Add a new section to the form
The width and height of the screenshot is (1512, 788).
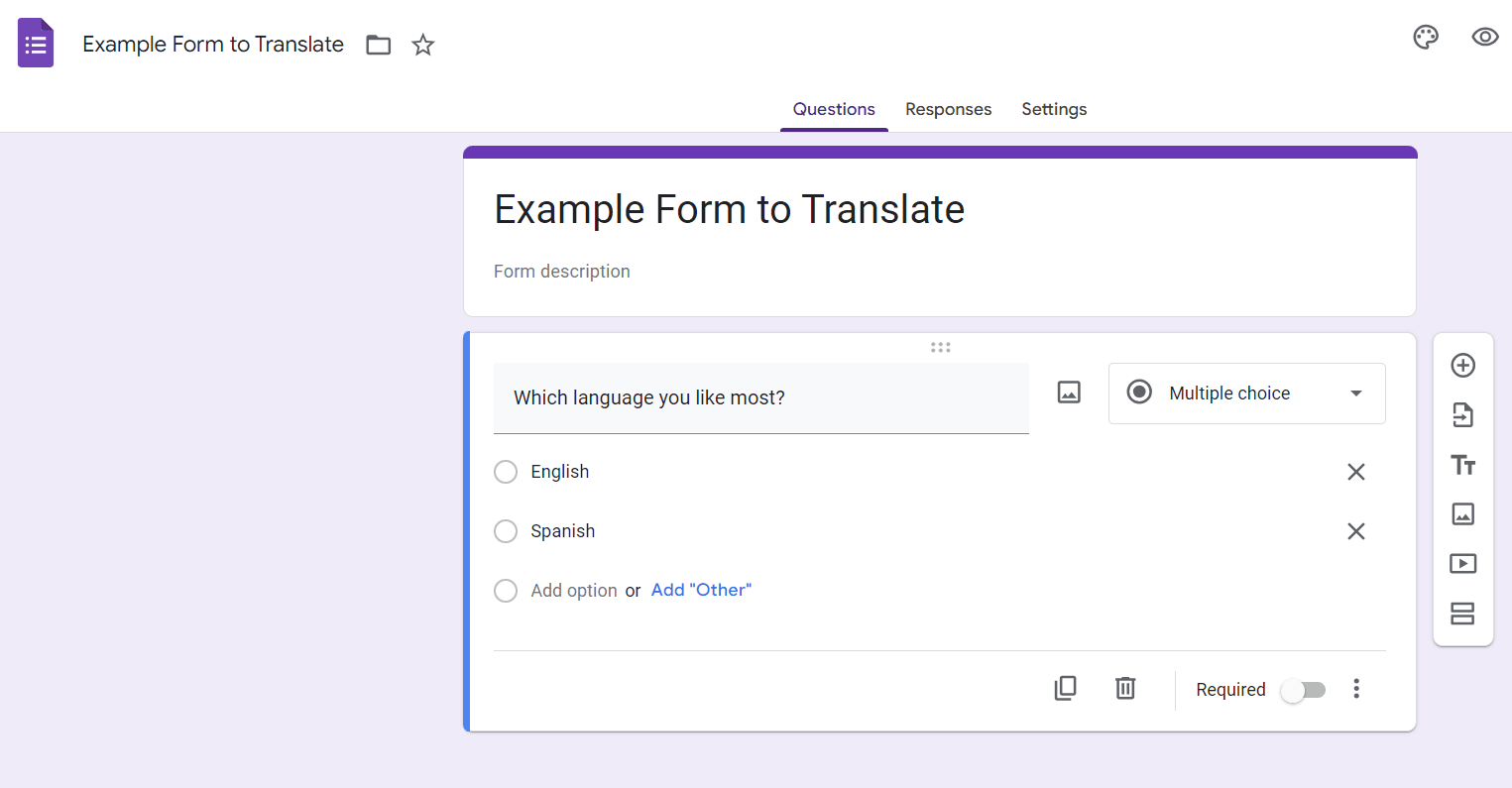[1462, 613]
